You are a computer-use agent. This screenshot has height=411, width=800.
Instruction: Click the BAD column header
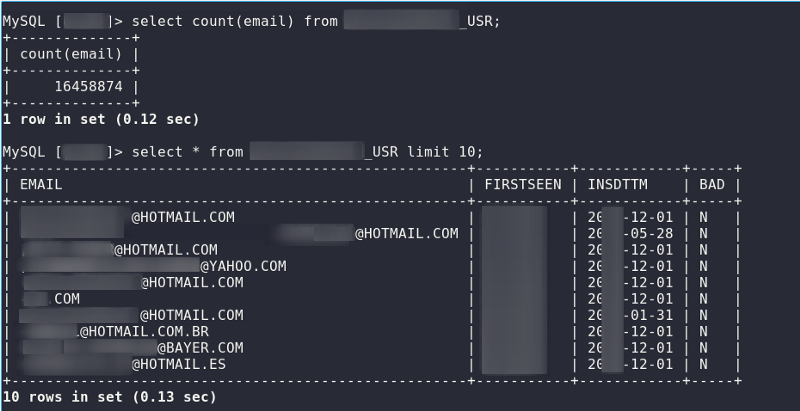click(x=712, y=185)
